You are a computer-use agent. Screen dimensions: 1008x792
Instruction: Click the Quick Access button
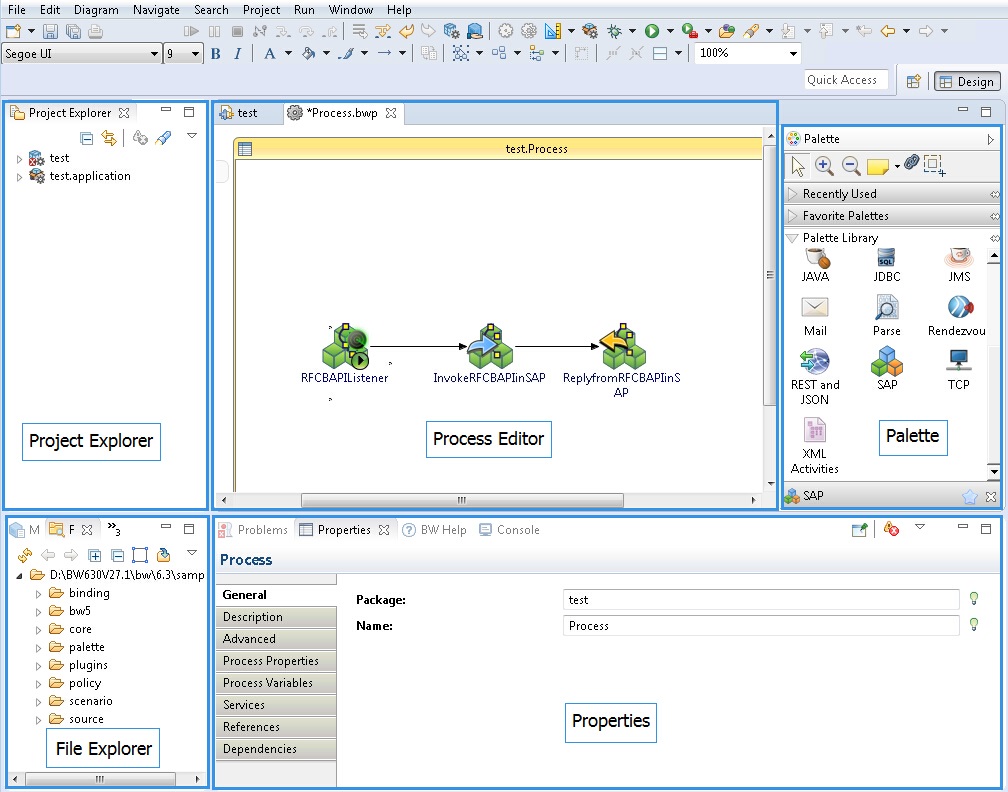(x=846, y=81)
